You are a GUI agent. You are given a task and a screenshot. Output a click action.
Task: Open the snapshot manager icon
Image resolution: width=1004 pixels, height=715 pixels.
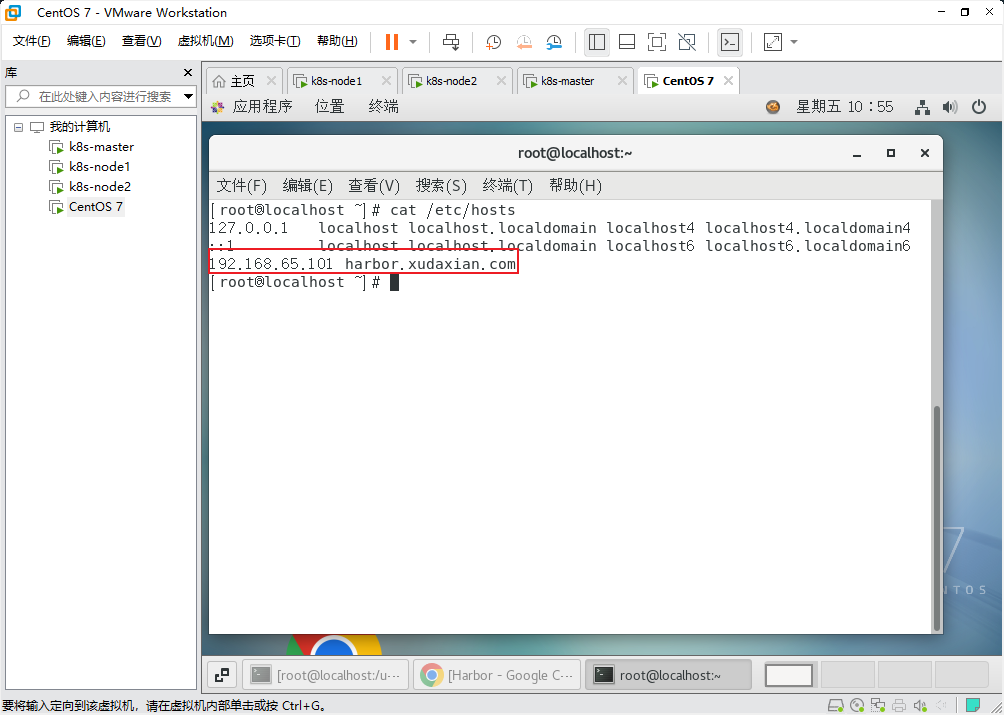(554, 42)
